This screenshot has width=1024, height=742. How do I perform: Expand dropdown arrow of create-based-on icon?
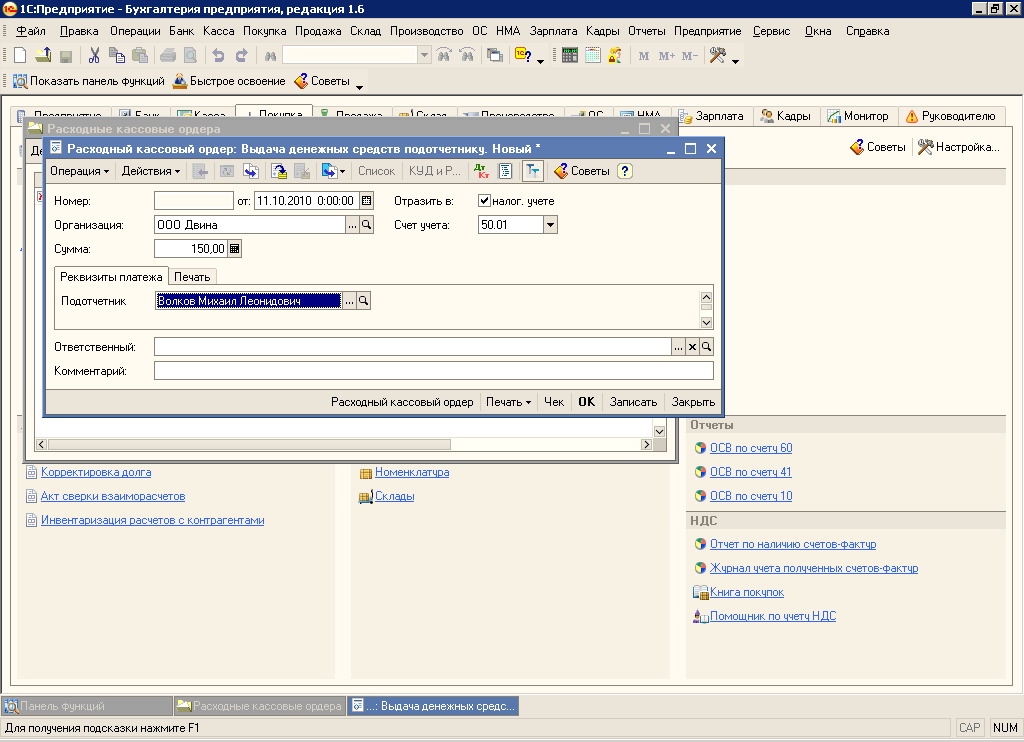click(x=342, y=172)
